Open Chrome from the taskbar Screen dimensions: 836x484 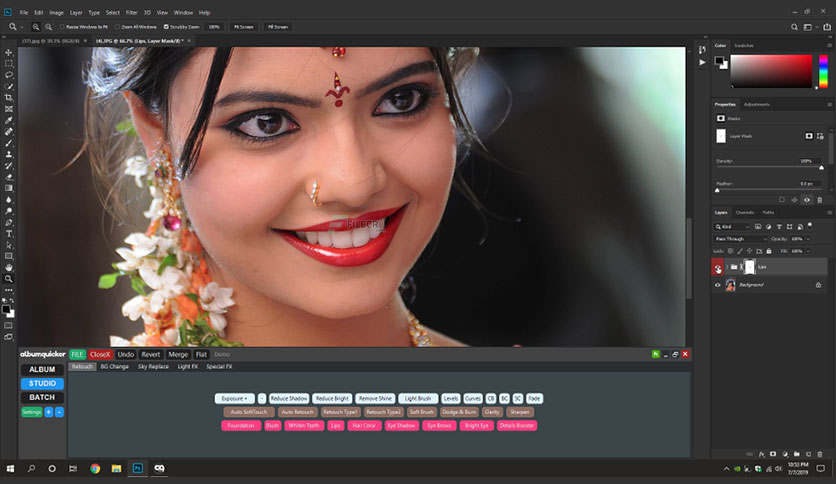95,469
